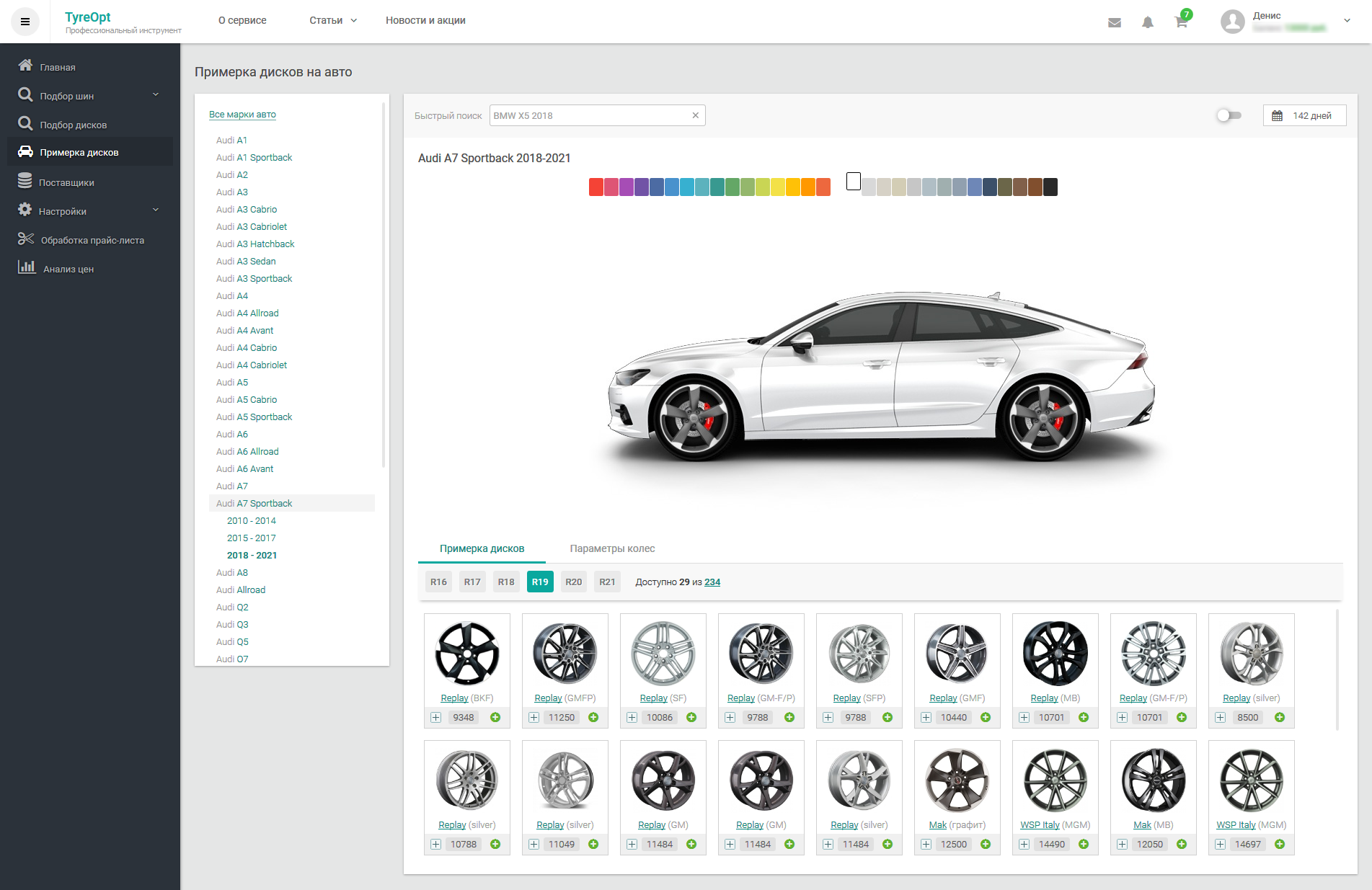Pick the red body color swatch
This screenshot has height=890, width=1372.
(596, 187)
